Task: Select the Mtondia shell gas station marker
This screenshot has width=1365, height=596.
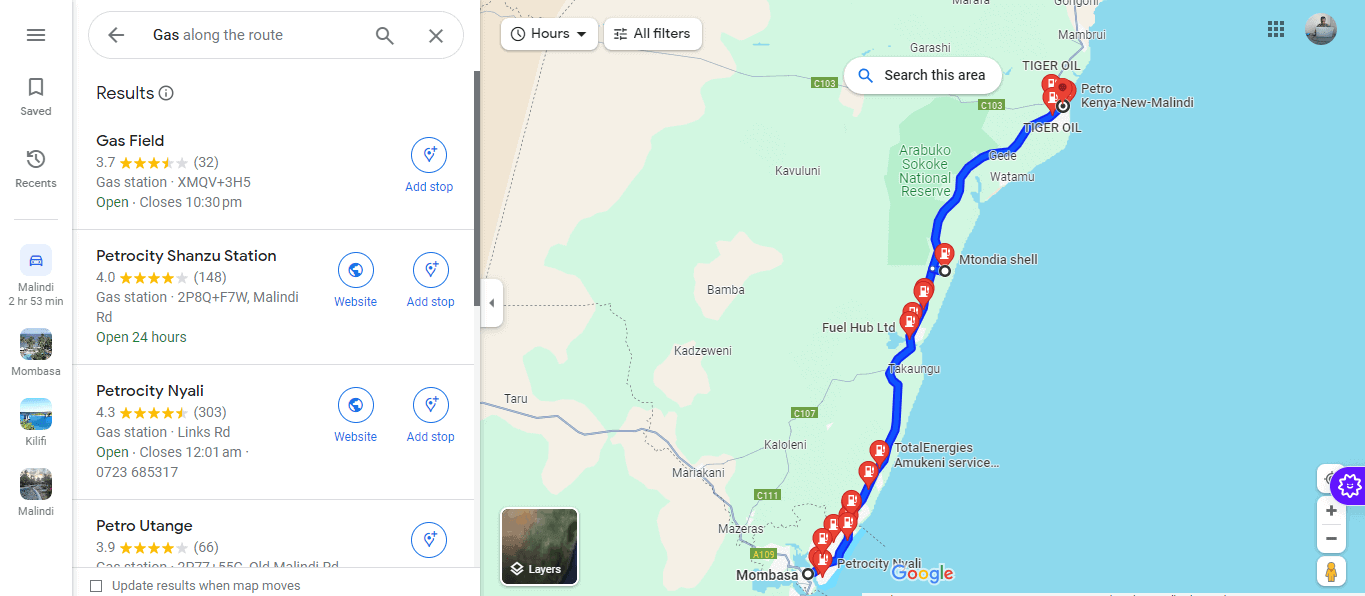Action: [x=944, y=253]
